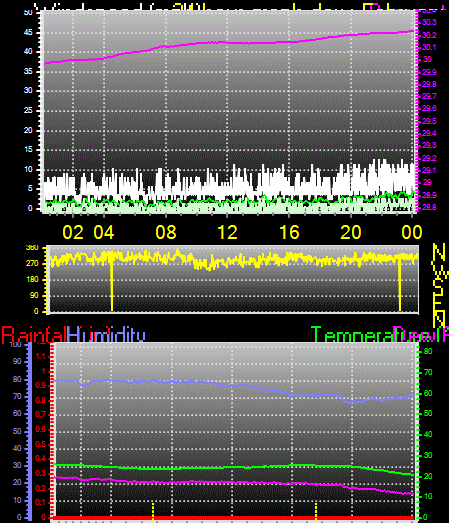
Task: Select the white 5 wind speed axis value
Action: (x=30, y=188)
